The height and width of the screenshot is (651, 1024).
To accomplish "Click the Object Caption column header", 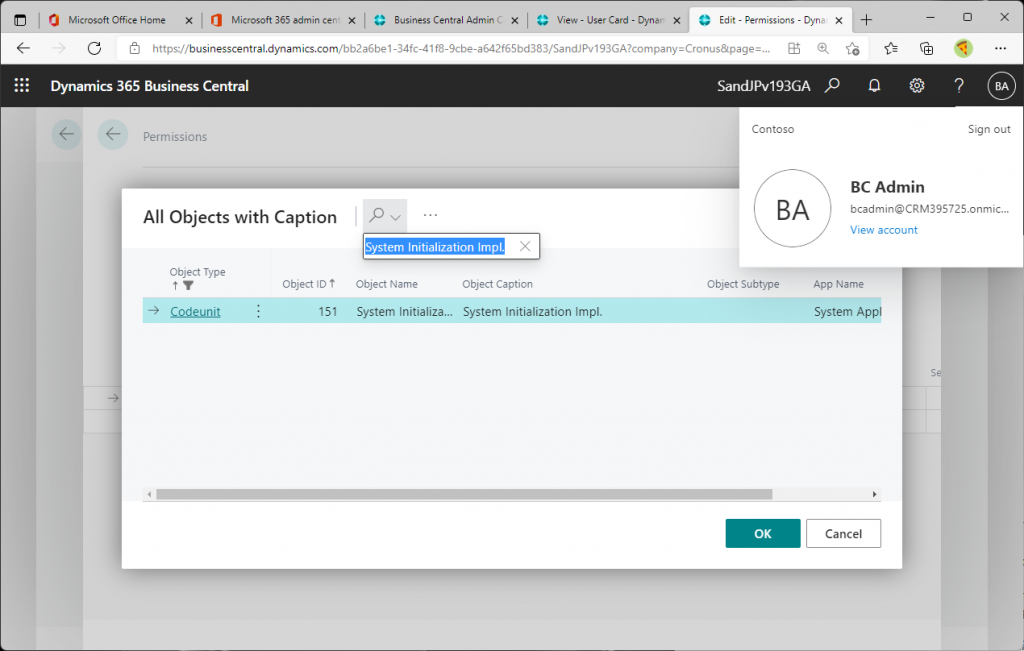I will (498, 284).
